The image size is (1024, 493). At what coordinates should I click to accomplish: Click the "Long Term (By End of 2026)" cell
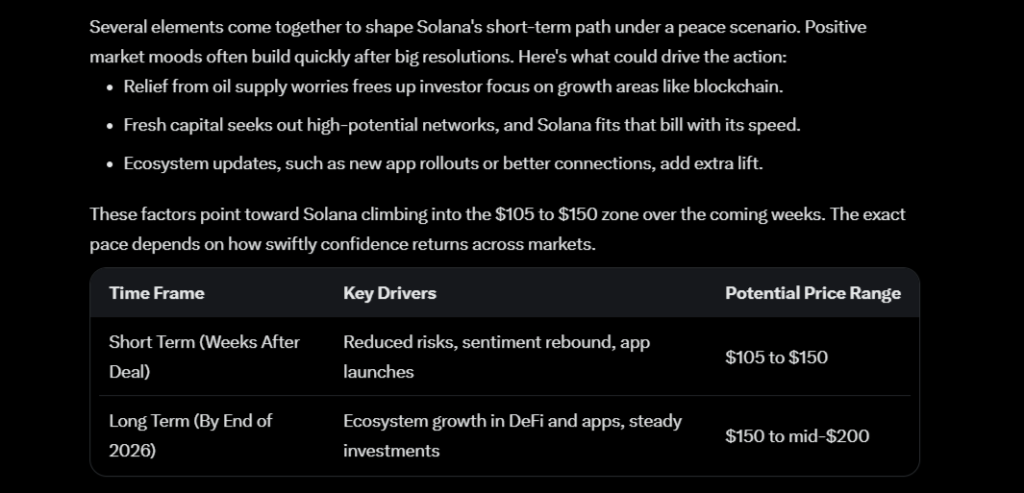[x=190, y=435]
